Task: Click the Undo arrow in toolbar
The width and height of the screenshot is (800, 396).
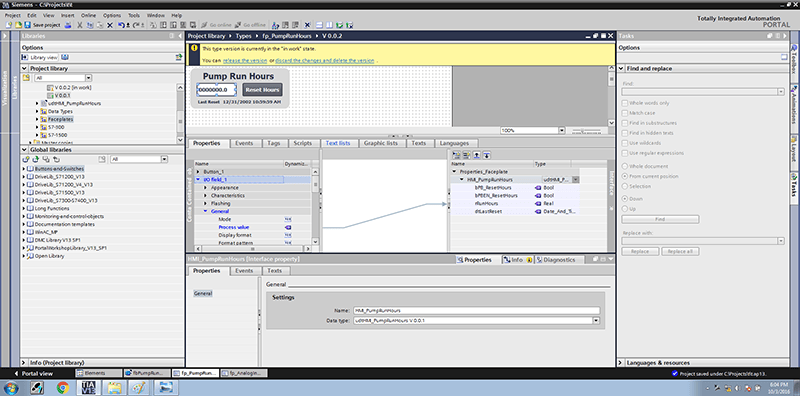Action: point(121,24)
